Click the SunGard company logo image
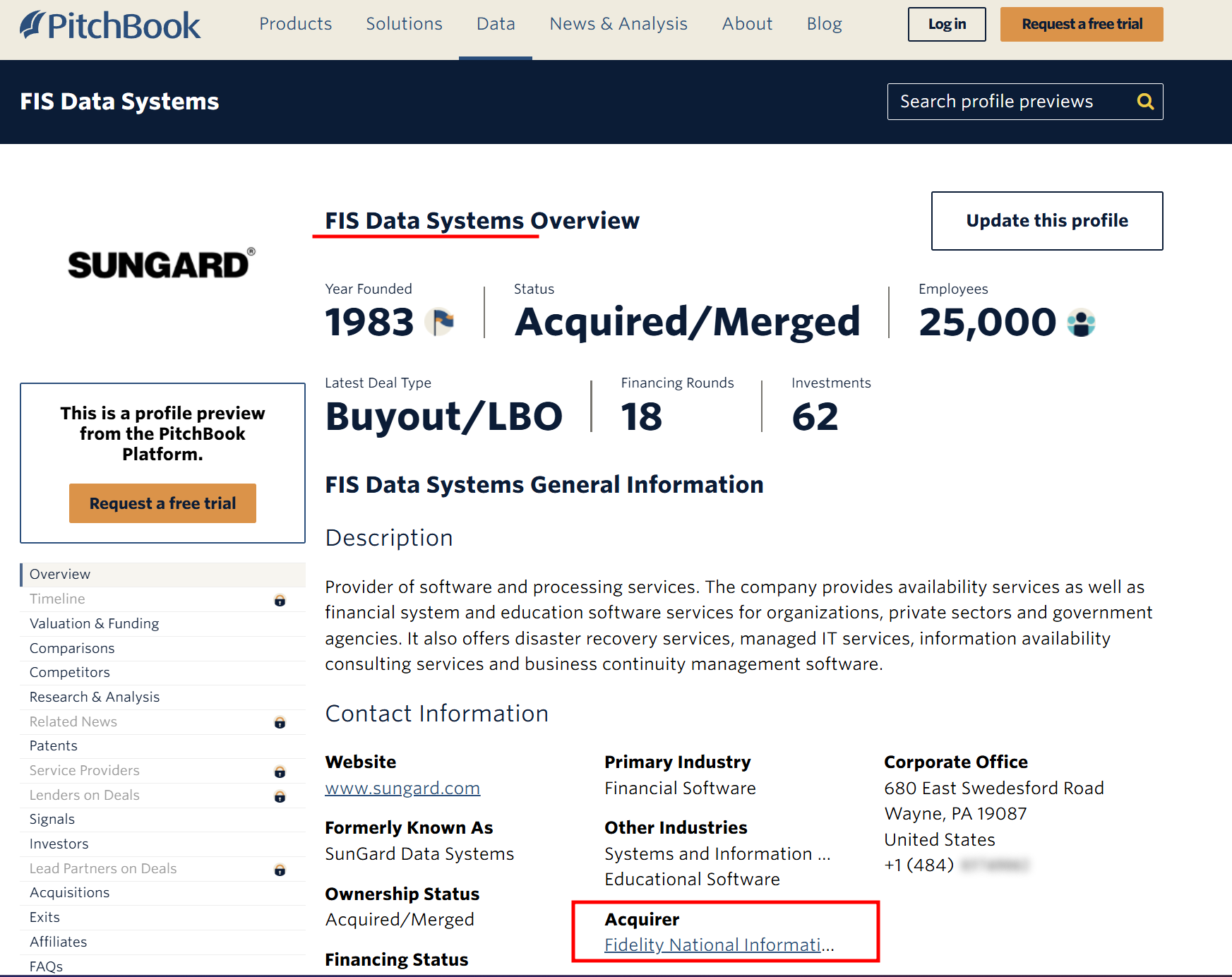 (x=161, y=264)
